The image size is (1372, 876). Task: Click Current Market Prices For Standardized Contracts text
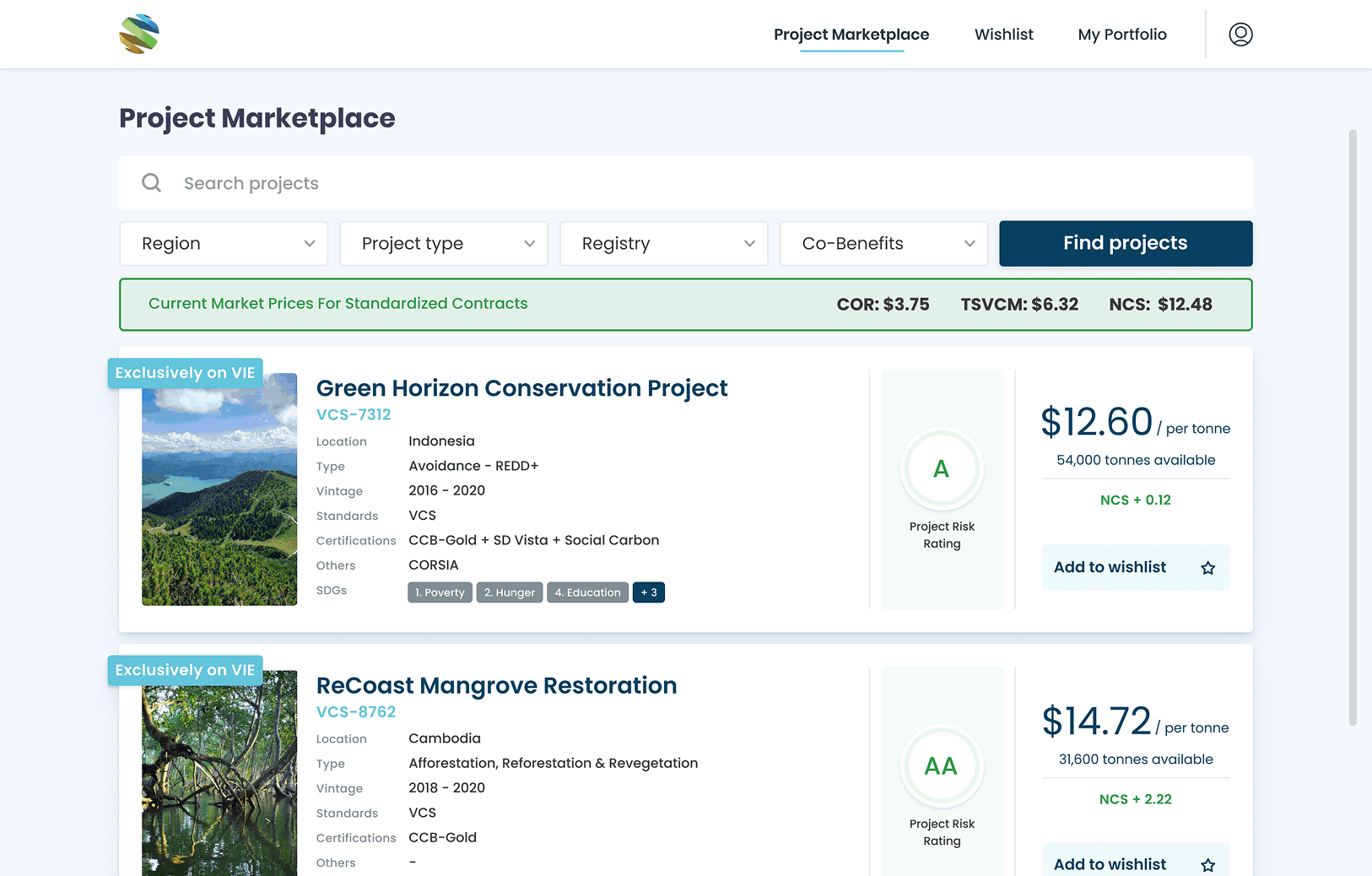pos(338,304)
